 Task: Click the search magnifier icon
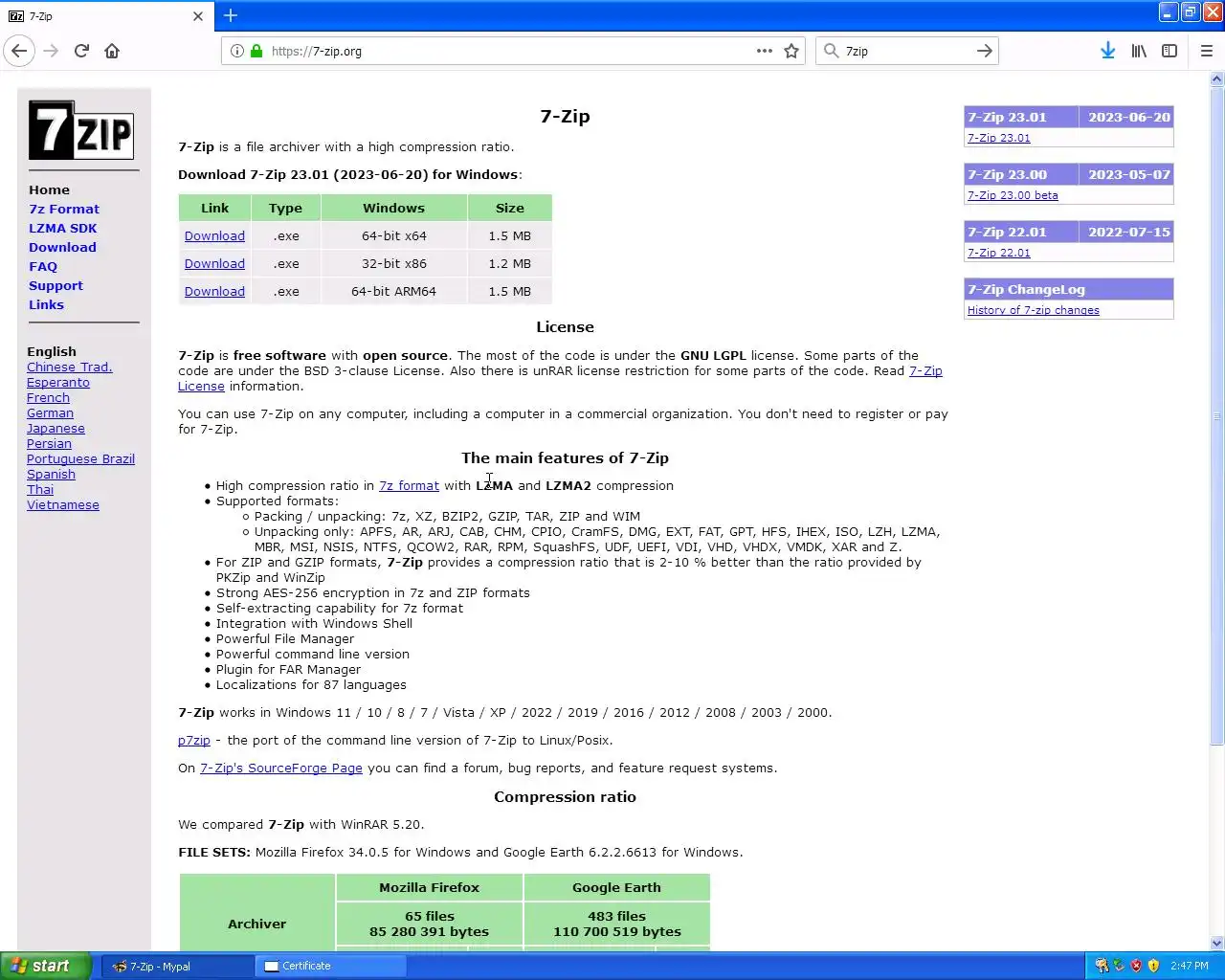point(831,51)
